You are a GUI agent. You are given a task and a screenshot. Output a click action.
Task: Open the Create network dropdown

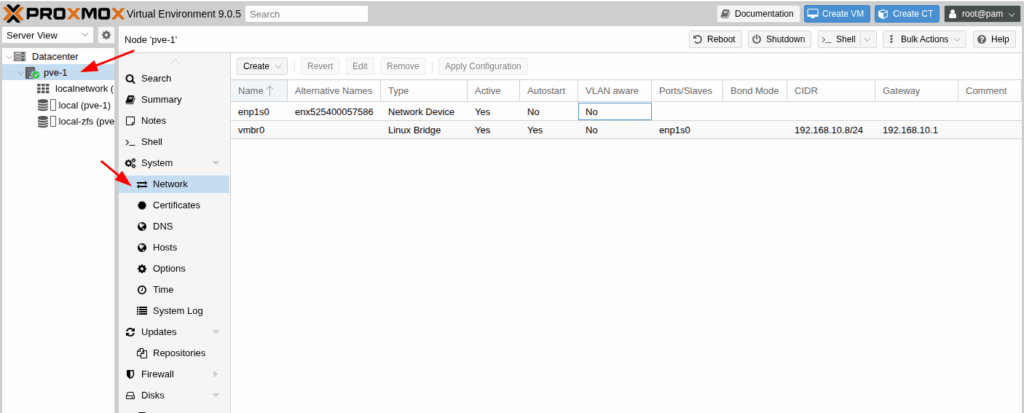262,66
